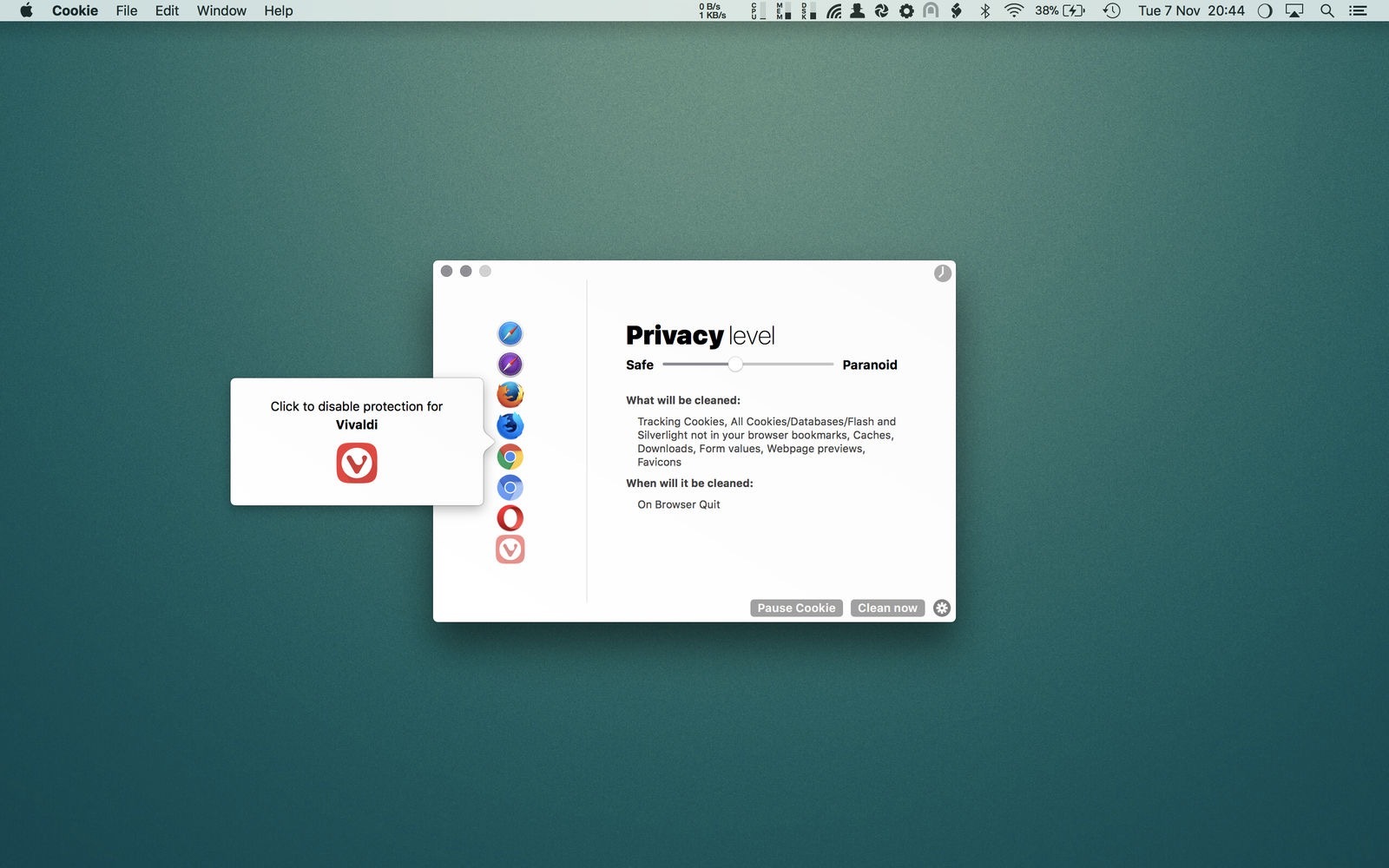This screenshot has height=868, width=1389.
Task: Open the Window menu
Action: pyautogui.click(x=221, y=10)
